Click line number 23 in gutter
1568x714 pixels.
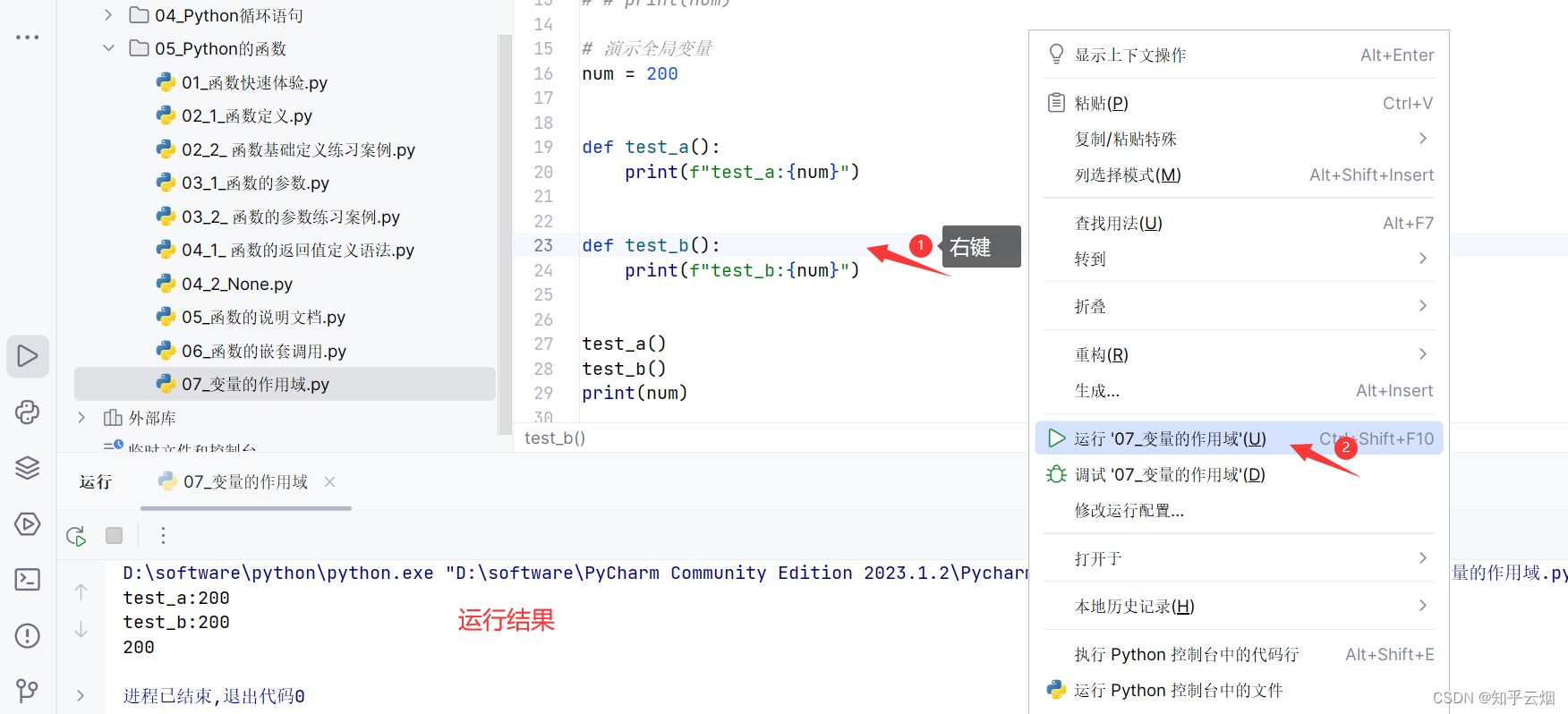(x=543, y=245)
